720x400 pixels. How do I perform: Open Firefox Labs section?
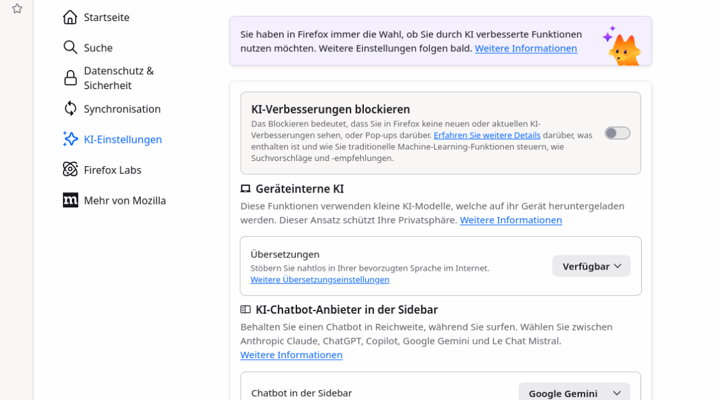(112, 170)
